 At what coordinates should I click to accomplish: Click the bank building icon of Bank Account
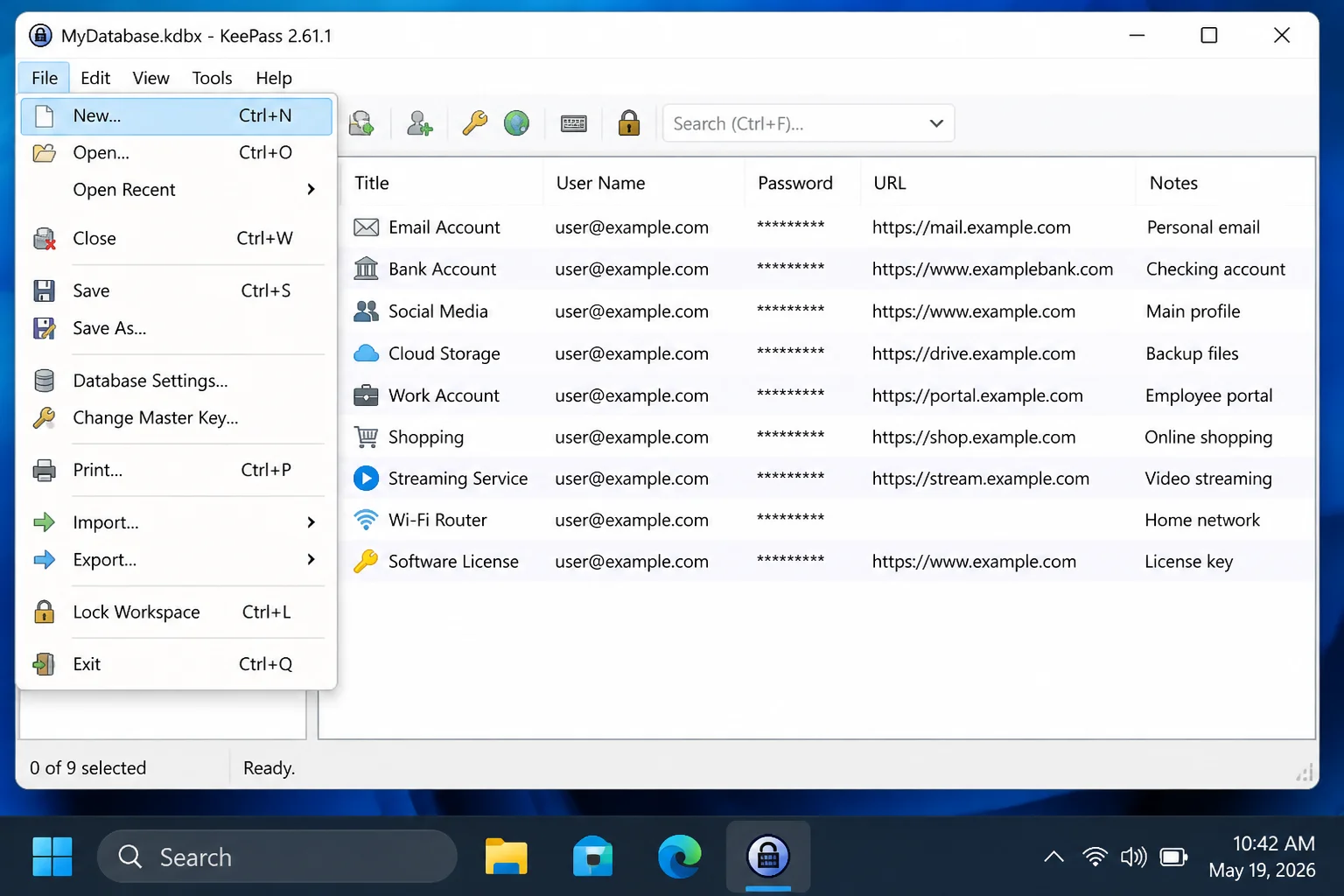point(366,269)
